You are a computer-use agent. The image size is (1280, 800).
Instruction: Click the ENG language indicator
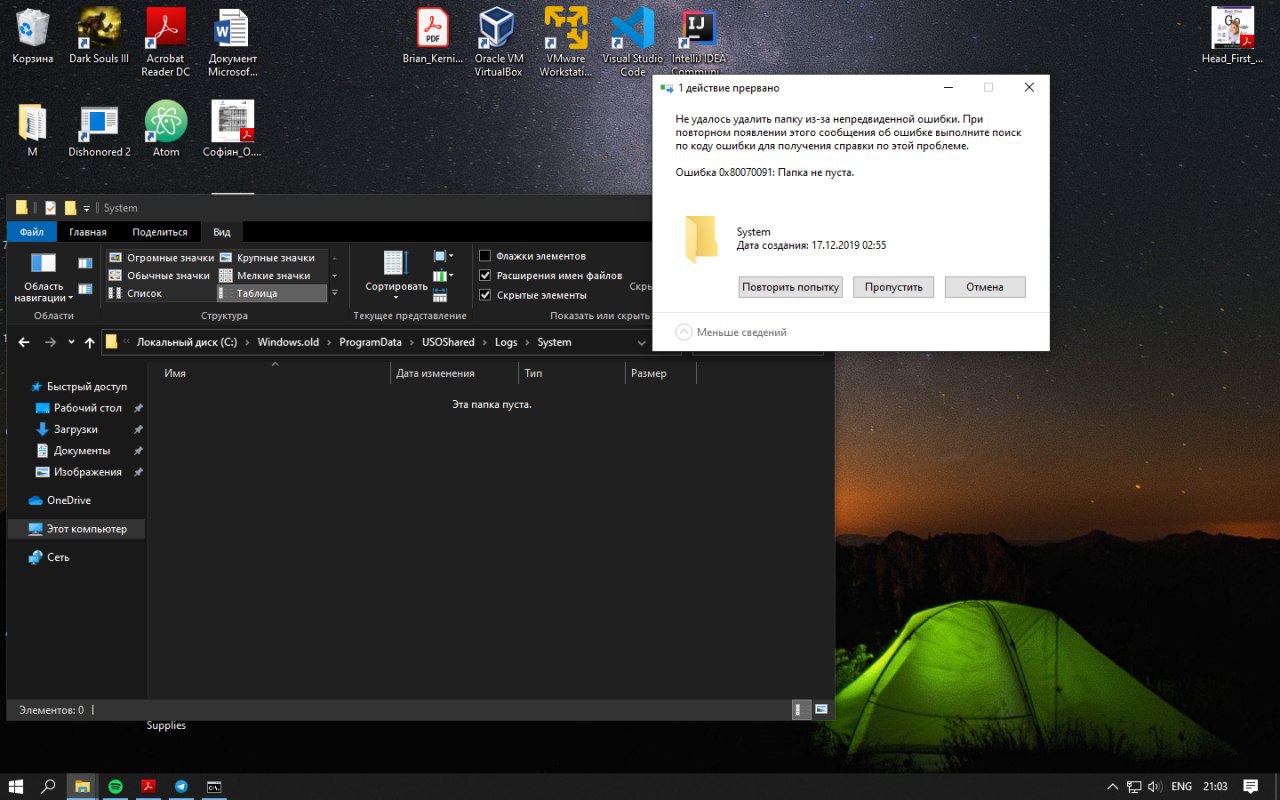[x=1182, y=787]
